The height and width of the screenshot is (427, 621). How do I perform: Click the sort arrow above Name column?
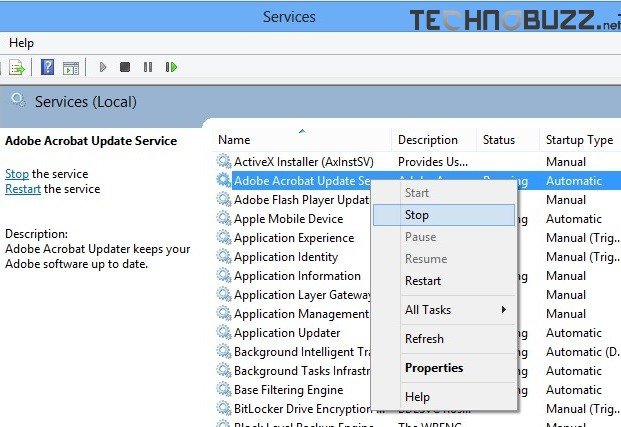tap(302, 131)
